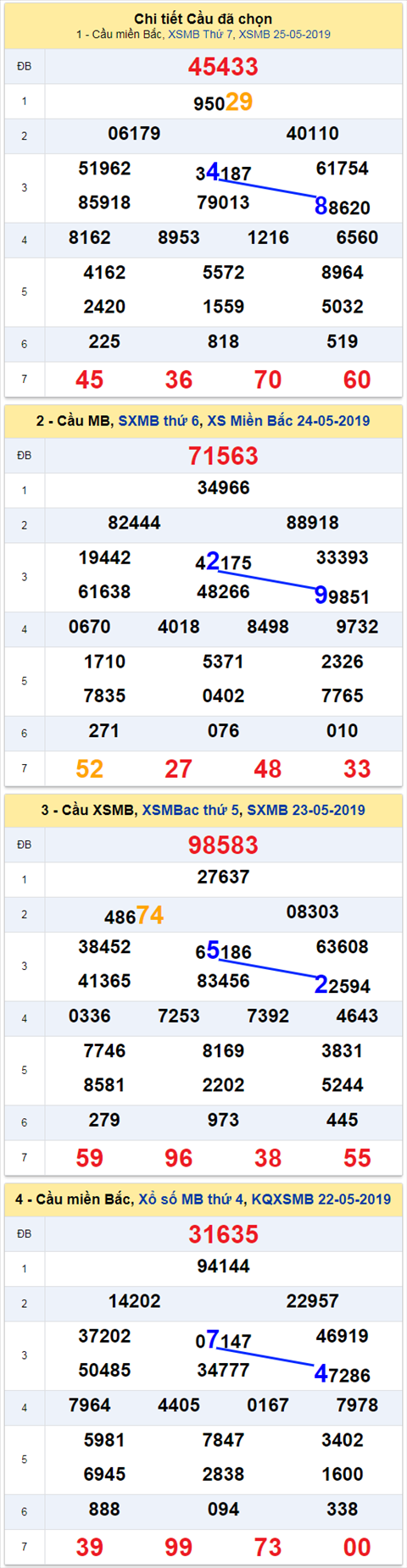407x1568 pixels.
Task: Follow the Xổ số MB thứ 4 link
Action: click(192, 1200)
